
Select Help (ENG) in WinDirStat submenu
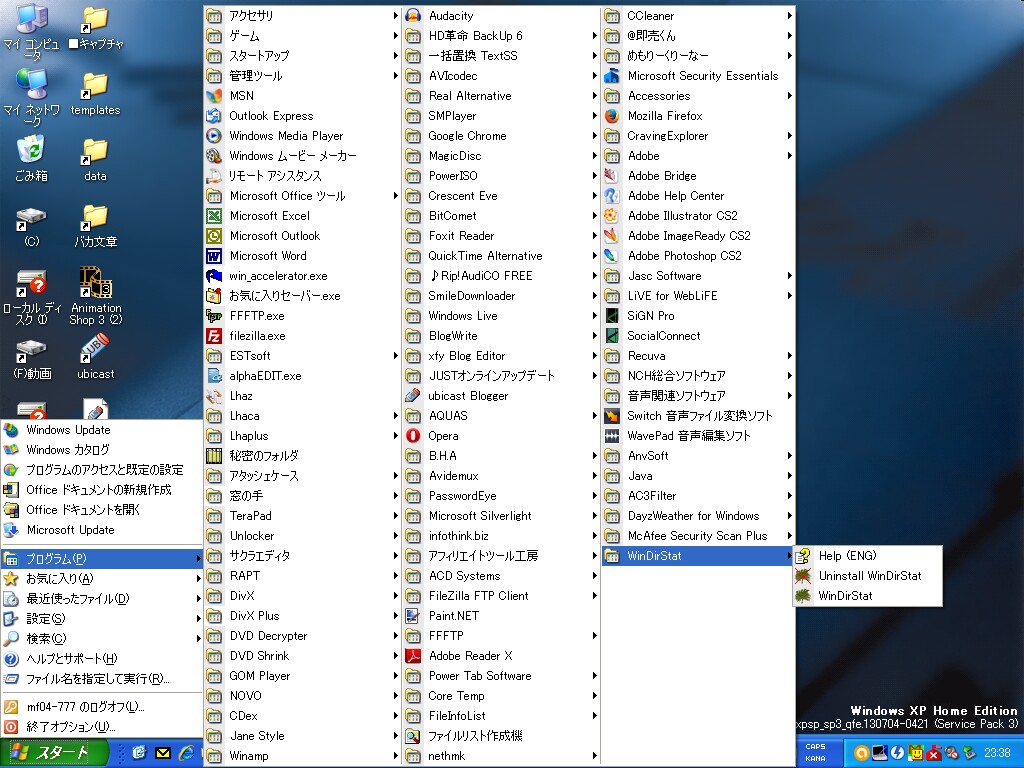868,556
